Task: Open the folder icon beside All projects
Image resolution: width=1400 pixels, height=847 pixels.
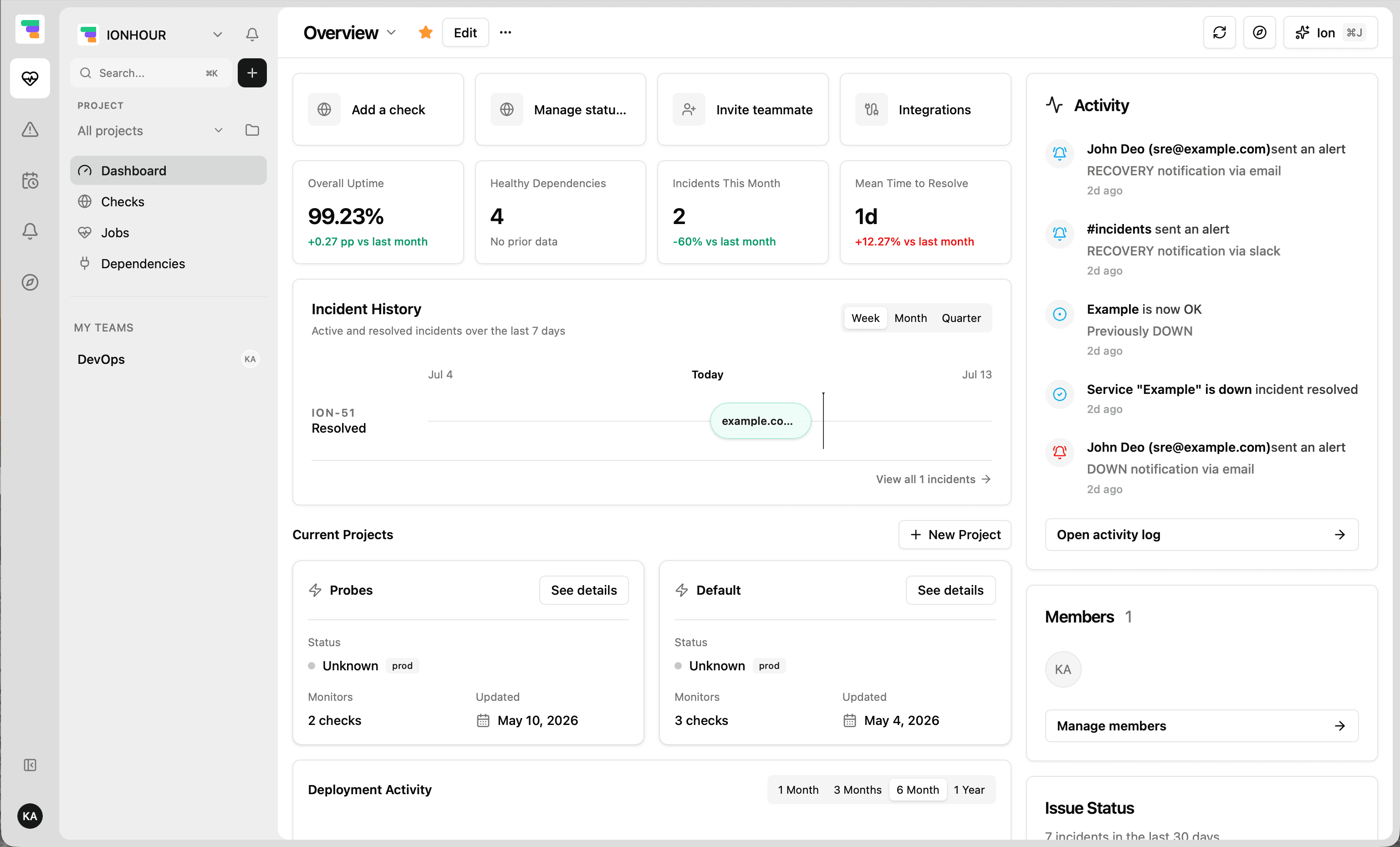Action: point(252,131)
